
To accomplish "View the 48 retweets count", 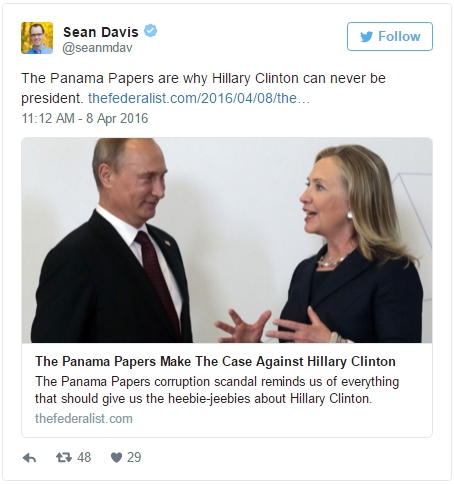I will point(84,457).
